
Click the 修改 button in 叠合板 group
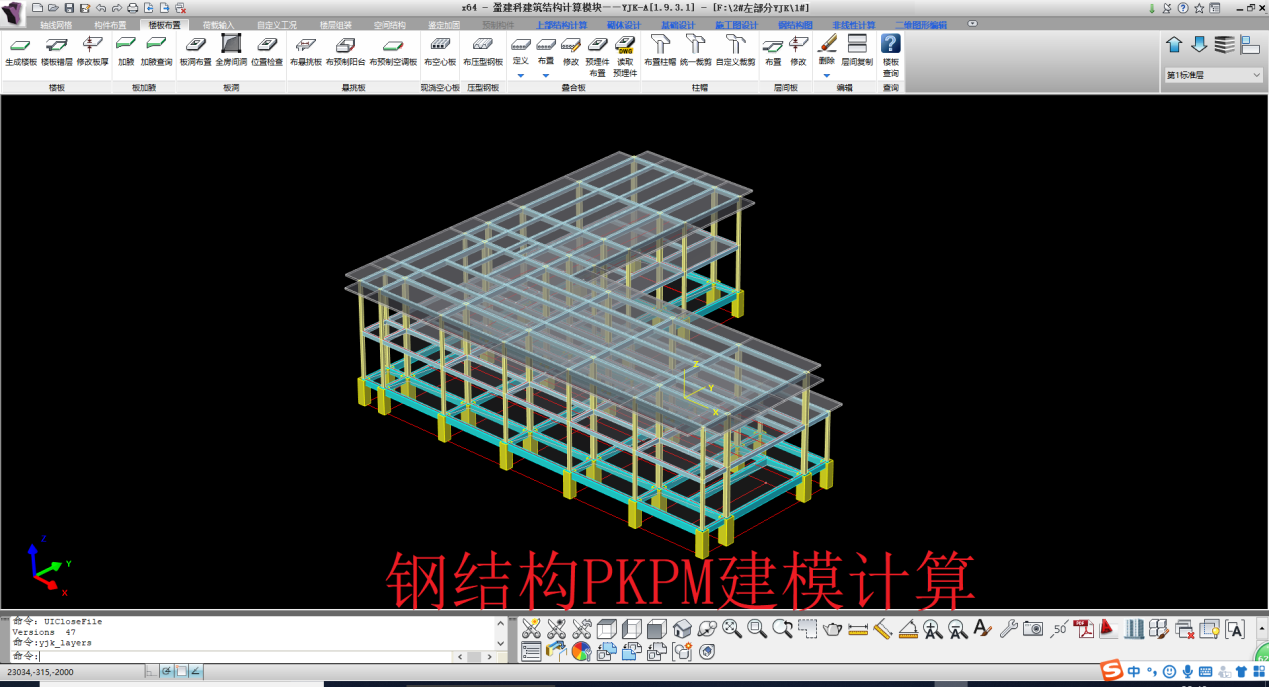(x=571, y=51)
